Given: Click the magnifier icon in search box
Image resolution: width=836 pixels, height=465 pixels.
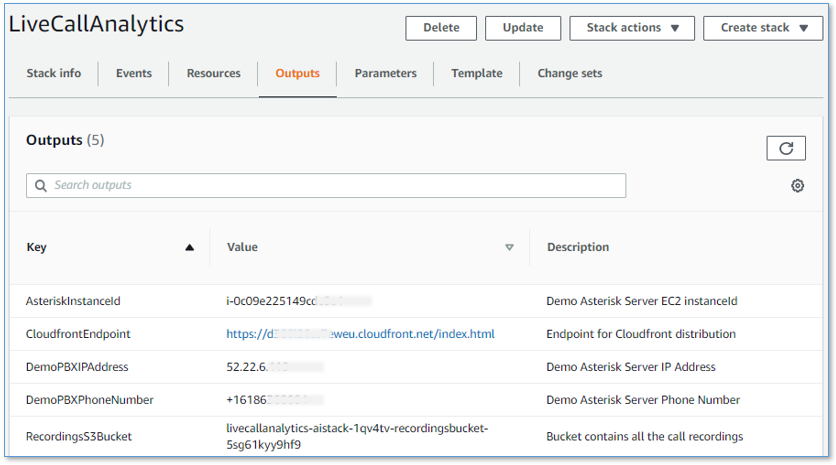Looking at the screenshot, I should coord(41,186).
